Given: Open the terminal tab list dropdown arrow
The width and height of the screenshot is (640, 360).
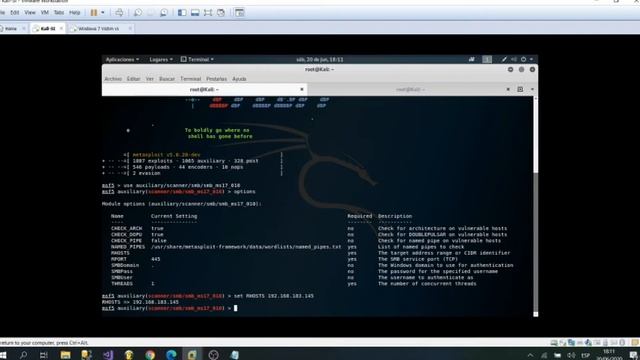Looking at the screenshot, I should pos(532,89).
